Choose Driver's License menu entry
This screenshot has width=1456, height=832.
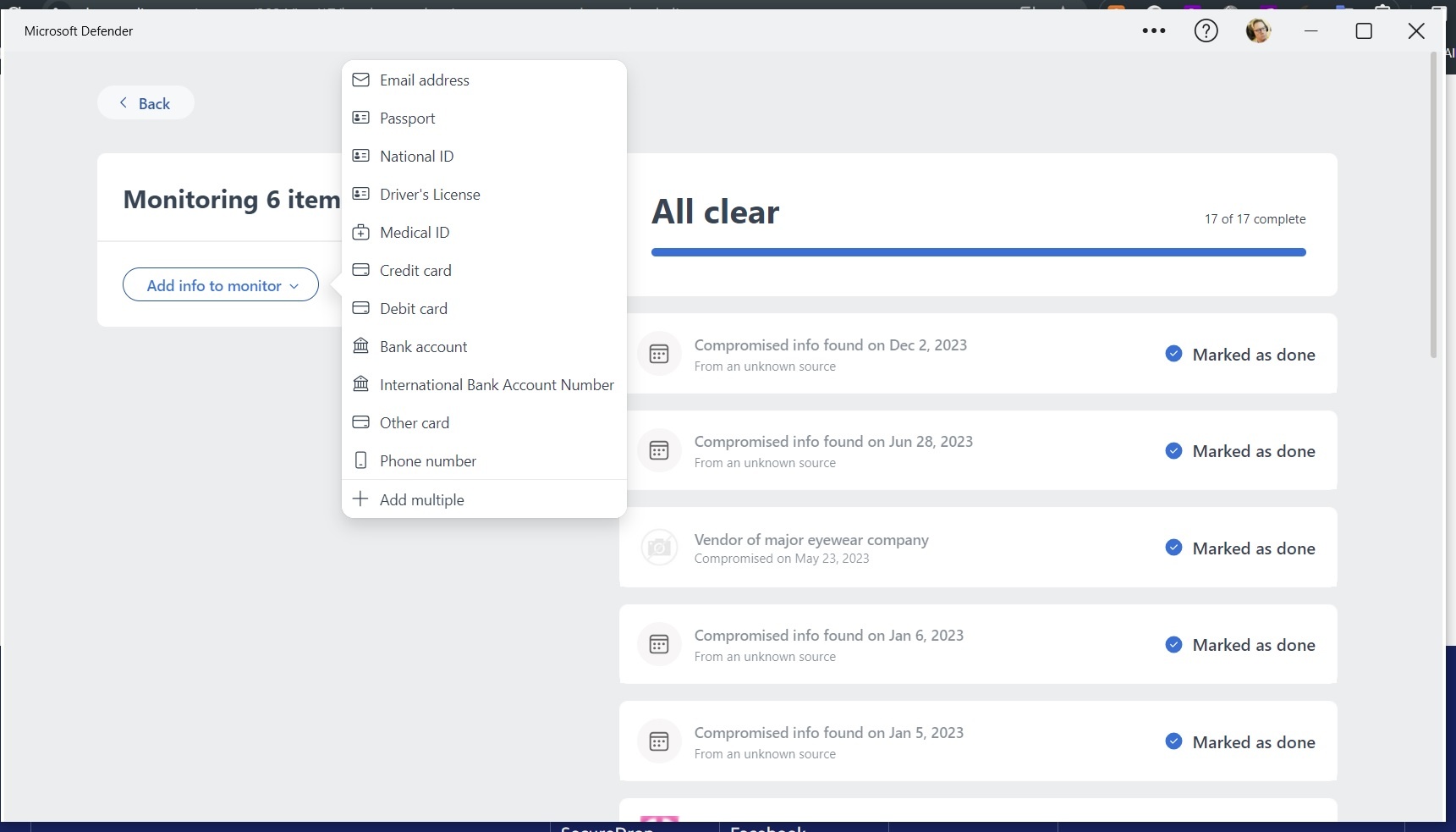484,194
